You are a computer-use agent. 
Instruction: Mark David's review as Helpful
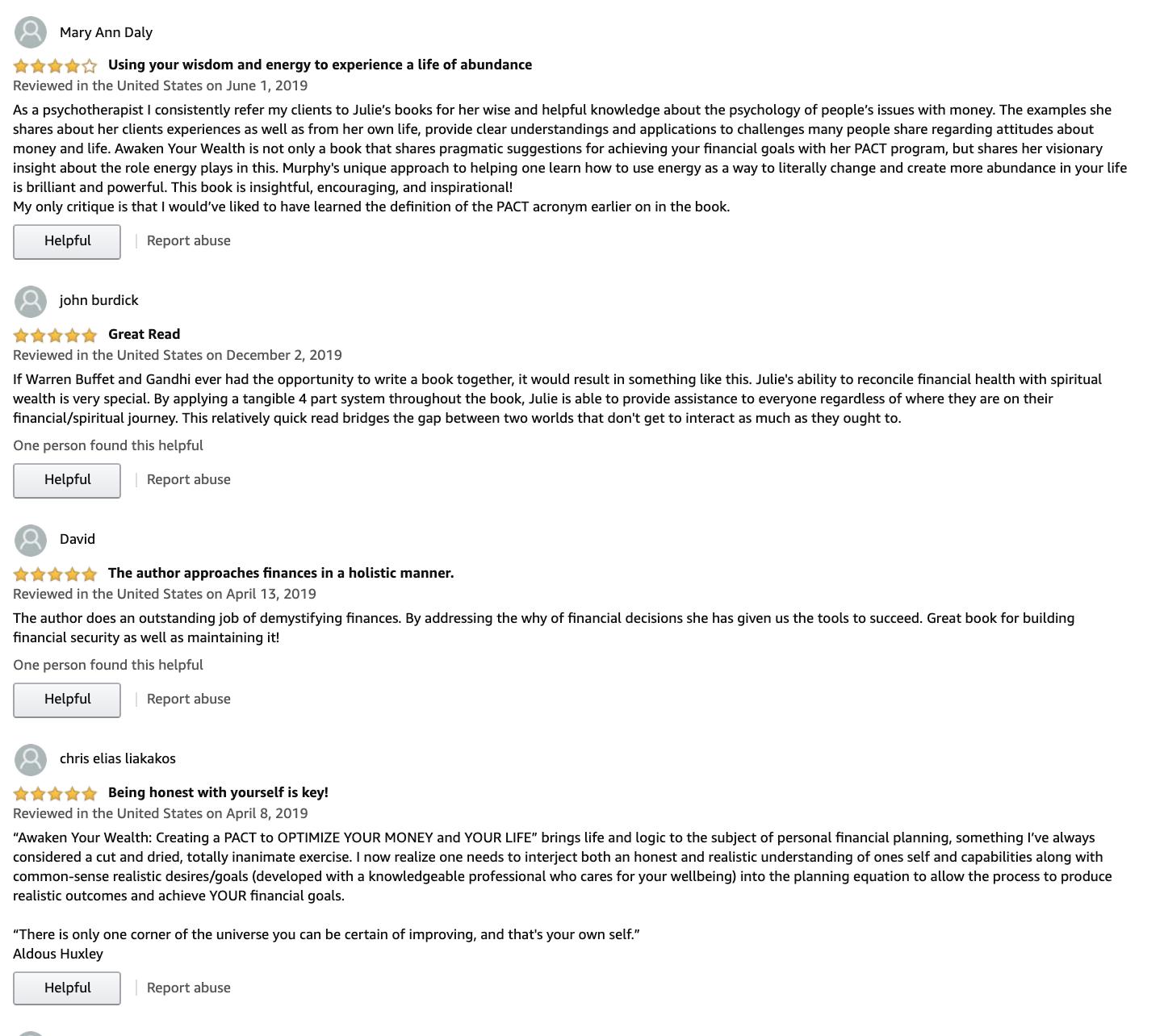click(67, 700)
